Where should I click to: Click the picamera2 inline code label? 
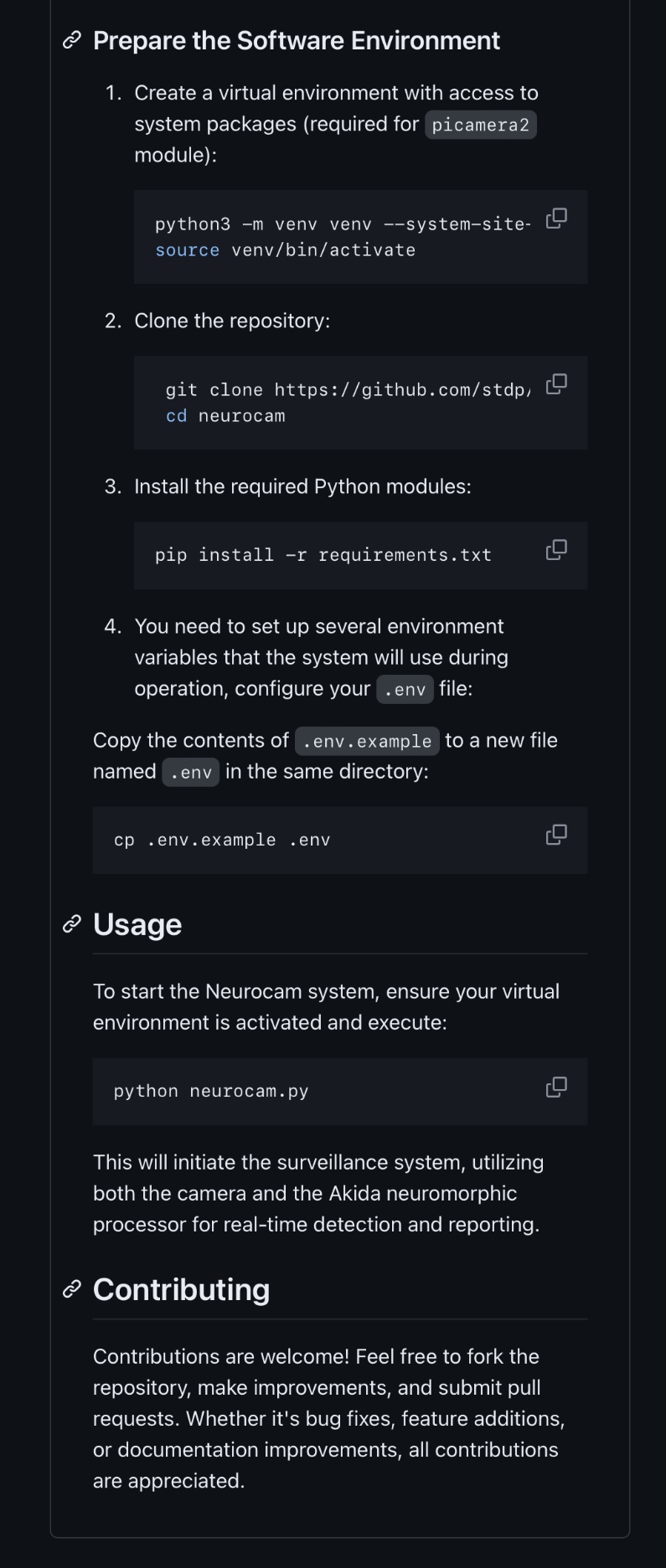pyautogui.click(x=480, y=125)
